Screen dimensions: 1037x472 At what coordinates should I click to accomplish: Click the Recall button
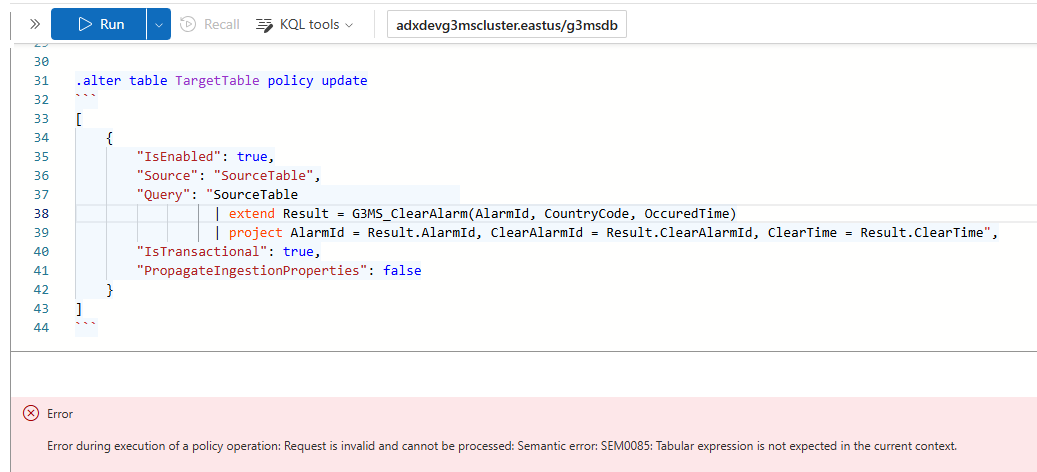coord(210,24)
